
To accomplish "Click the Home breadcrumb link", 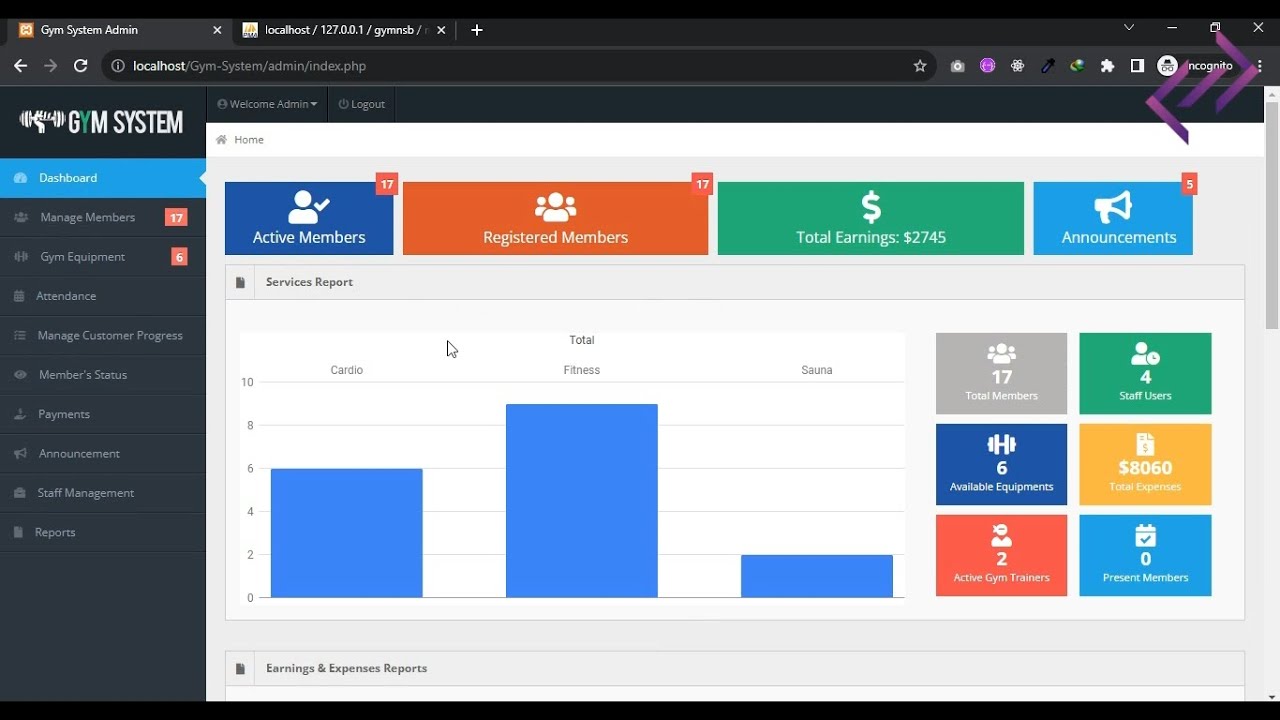I will (249, 140).
